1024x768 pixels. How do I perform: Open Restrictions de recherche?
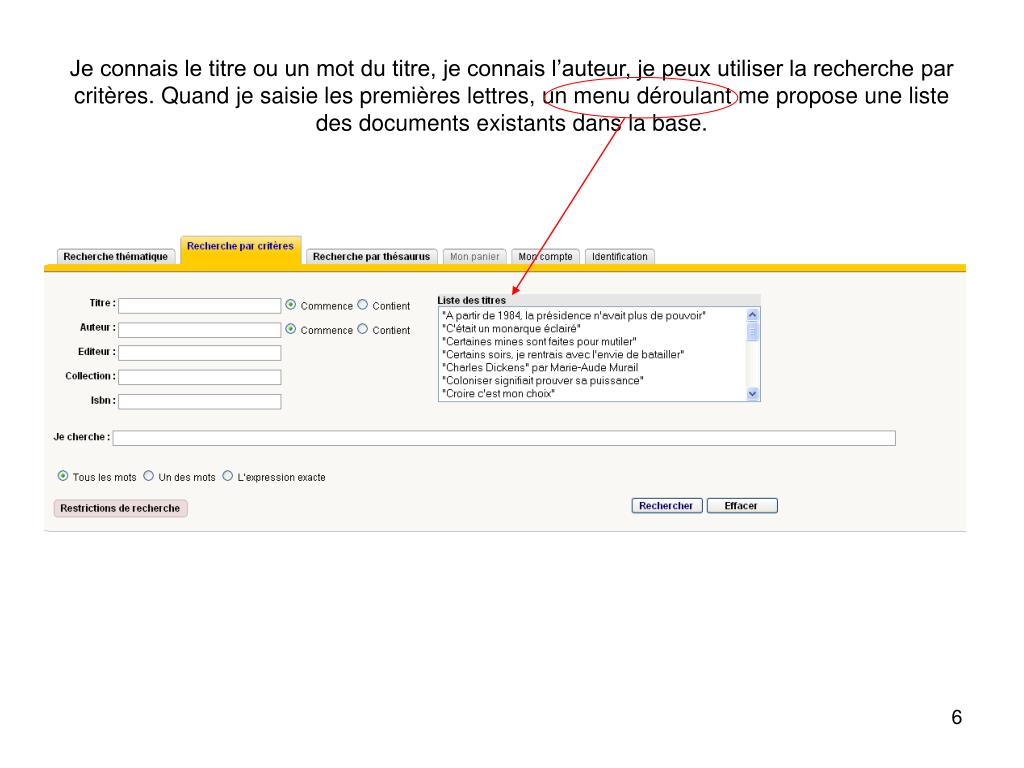pyautogui.click(x=120, y=508)
